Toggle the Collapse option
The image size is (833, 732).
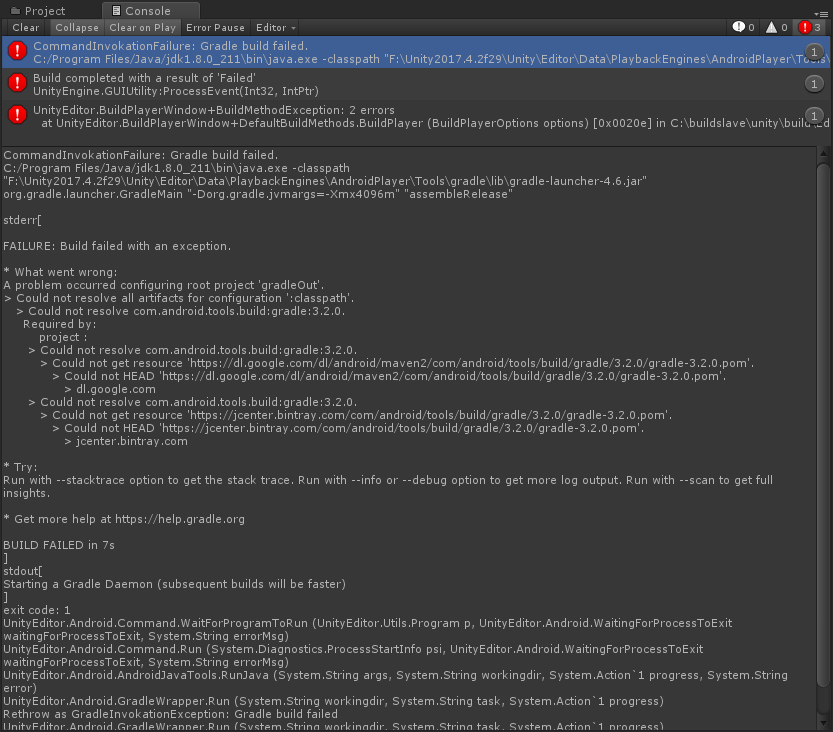click(x=76, y=28)
